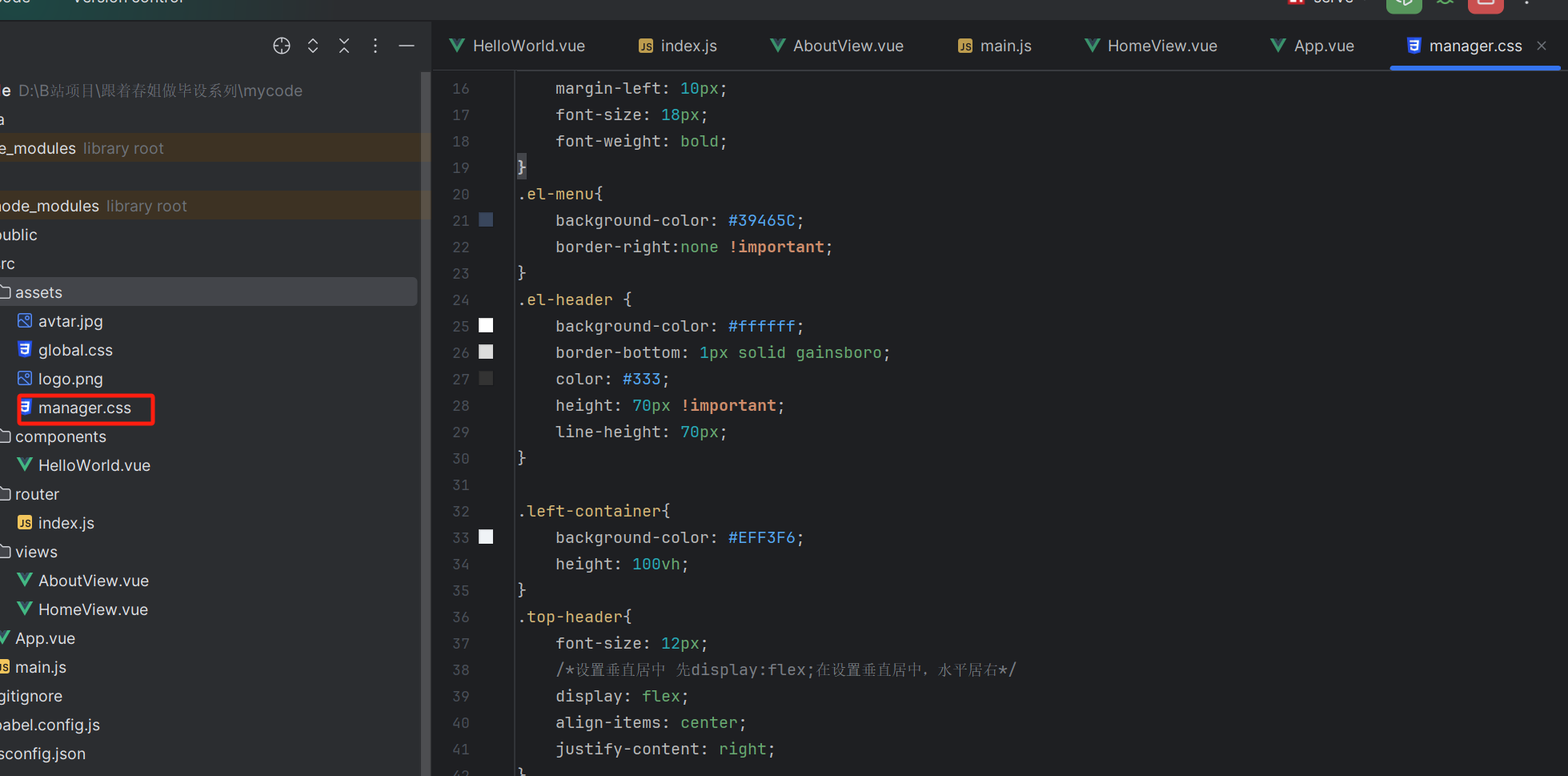
Task: Click the gainsboro color swatch in gutter
Action: (486, 352)
